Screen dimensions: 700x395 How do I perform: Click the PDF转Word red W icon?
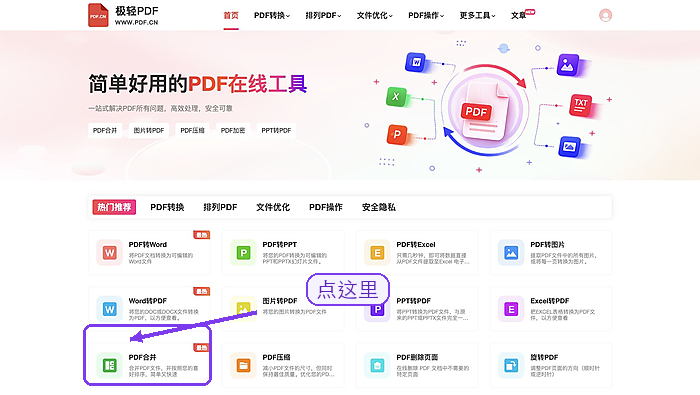click(x=109, y=253)
